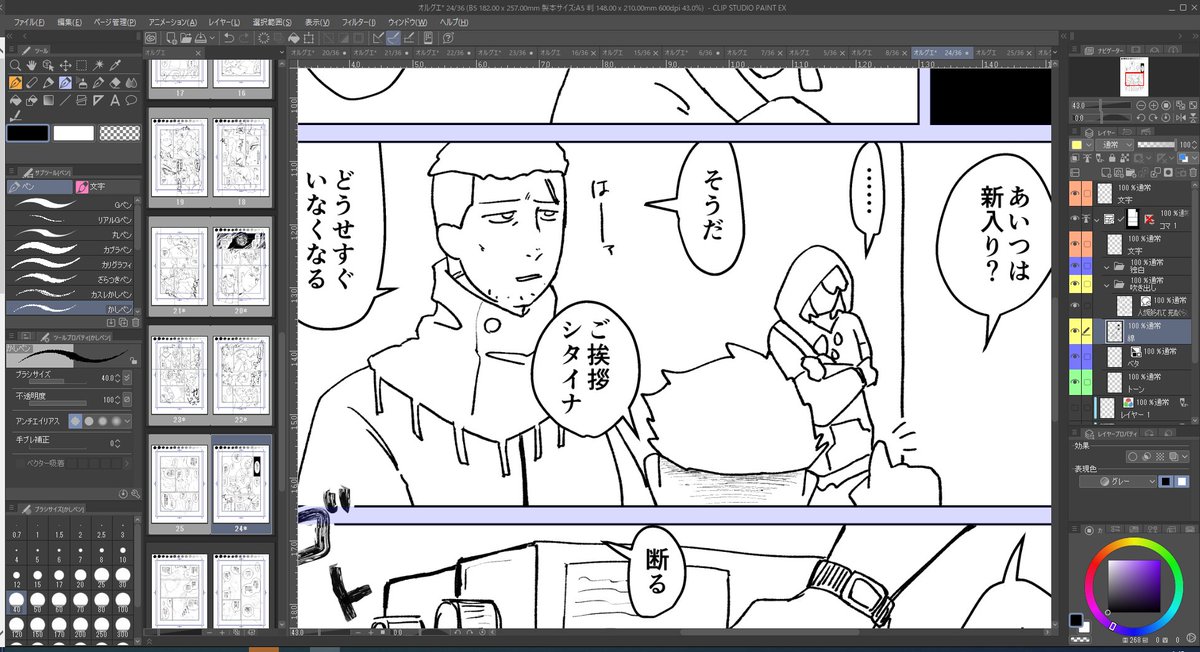This screenshot has height=652, width=1200.
Task: Choose brush size 50 preset
Action: click(37, 600)
